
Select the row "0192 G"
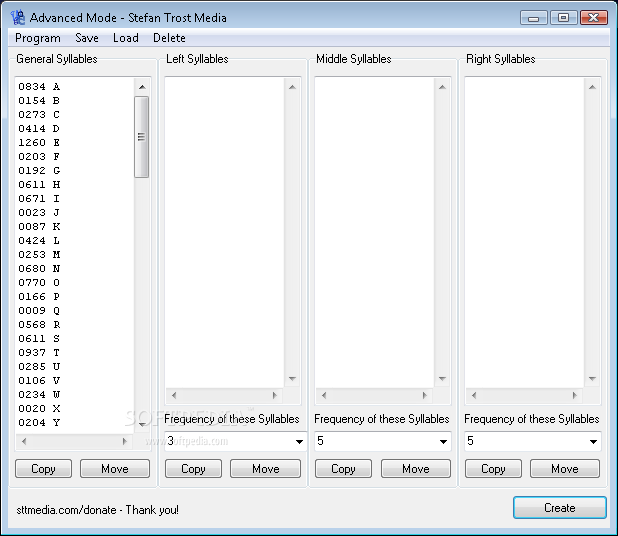[x=39, y=171]
